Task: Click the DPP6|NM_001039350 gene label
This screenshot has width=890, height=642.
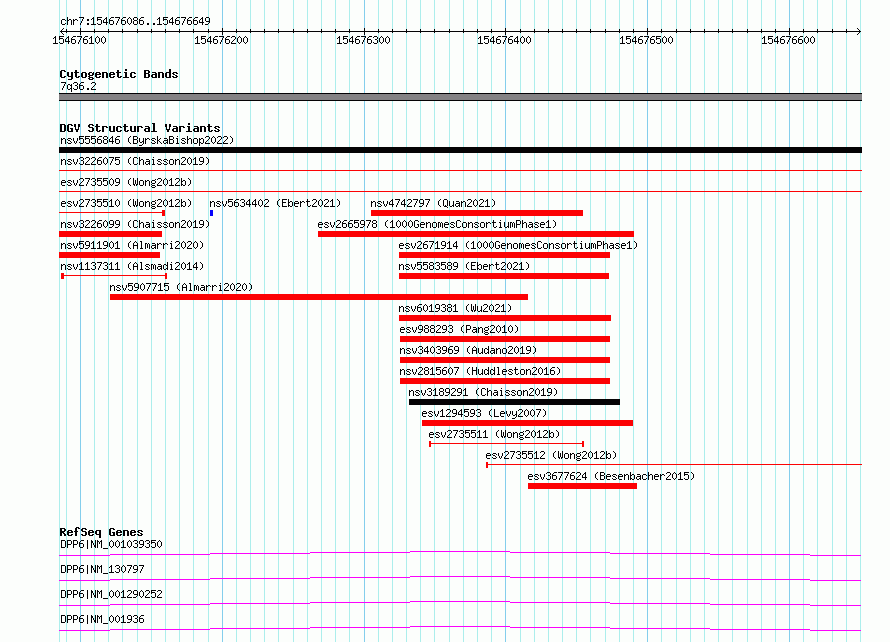Action: pos(111,544)
